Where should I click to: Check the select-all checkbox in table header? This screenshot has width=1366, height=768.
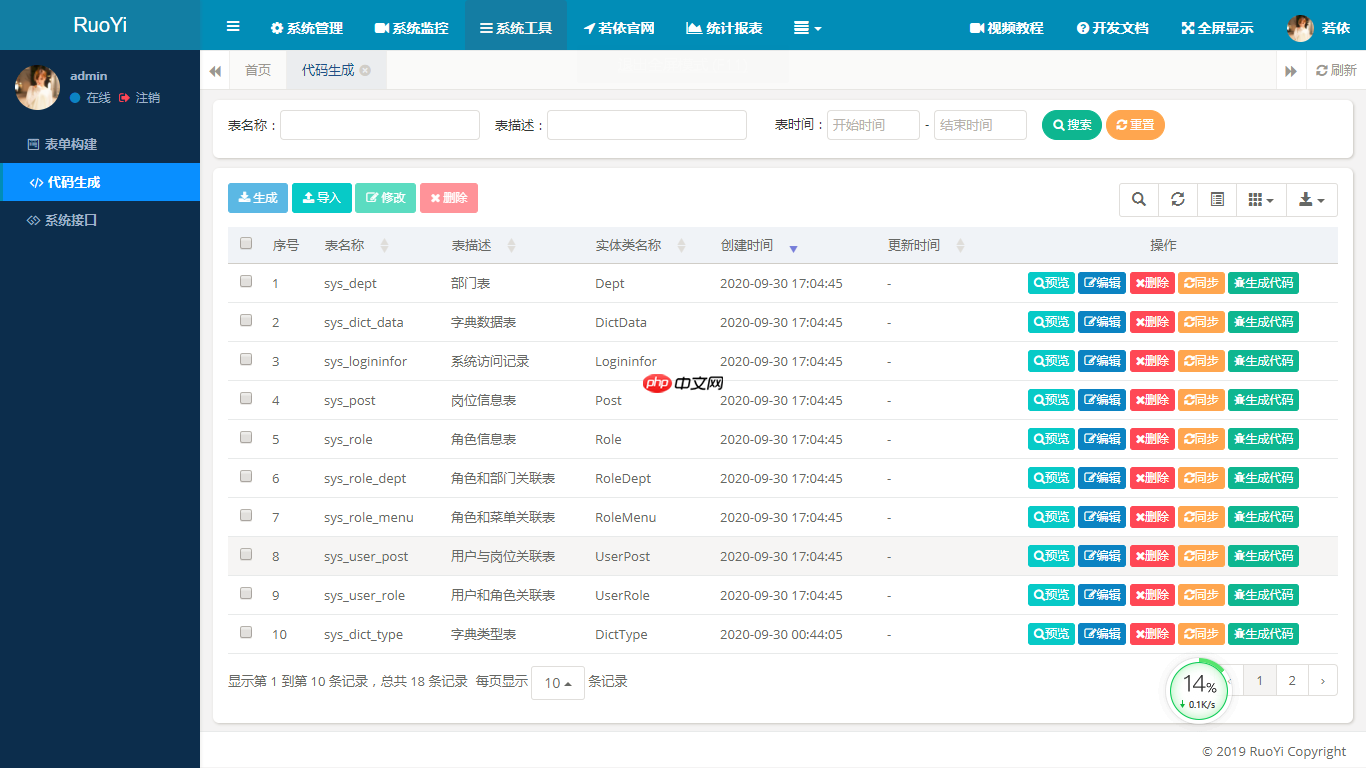click(x=245, y=243)
